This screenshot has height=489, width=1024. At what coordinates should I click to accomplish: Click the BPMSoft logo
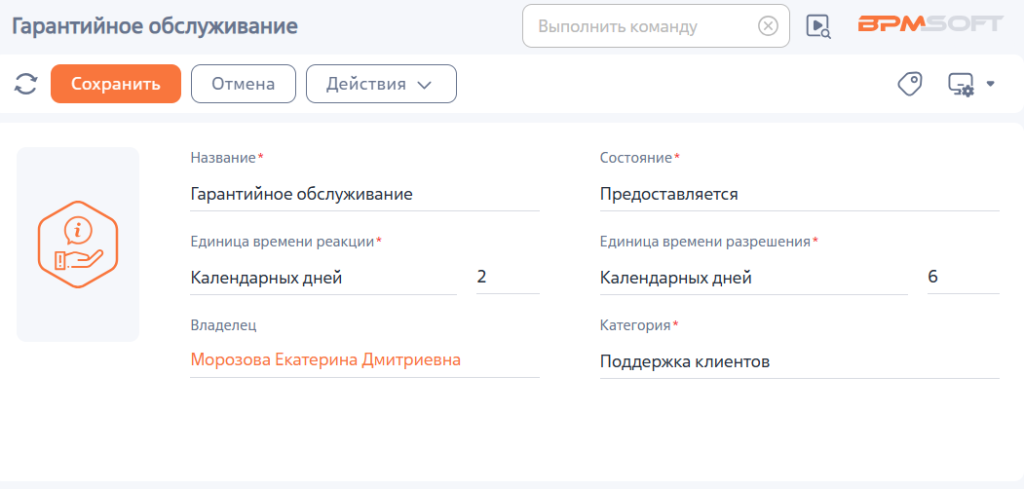click(x=930, y=24)
